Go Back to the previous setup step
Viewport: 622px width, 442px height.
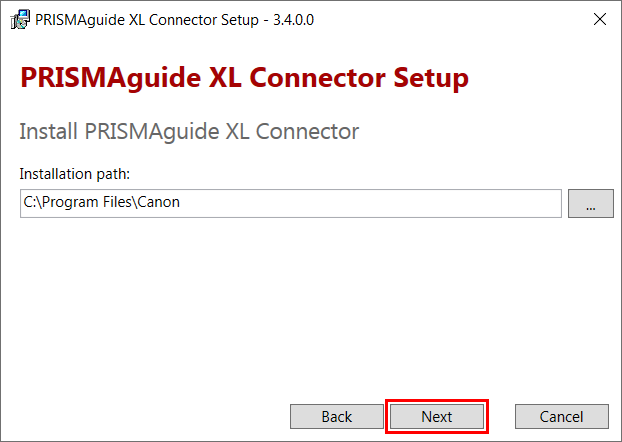[x=336, y=417]
